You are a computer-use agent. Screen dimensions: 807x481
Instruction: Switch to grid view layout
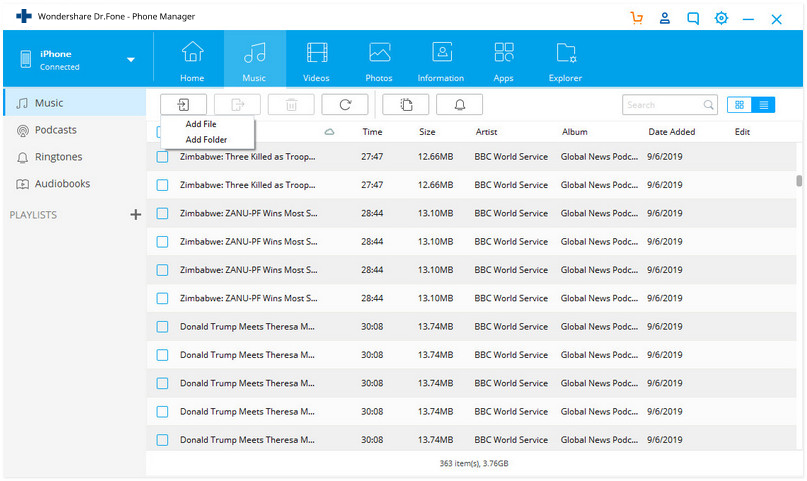click(740, 104)
